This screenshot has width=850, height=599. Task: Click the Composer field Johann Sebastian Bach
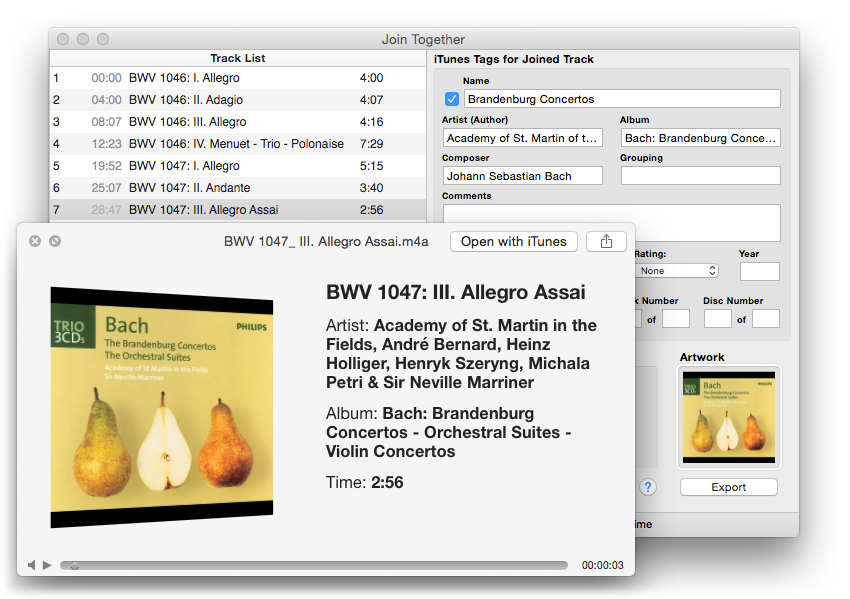(x=523, y=176)
